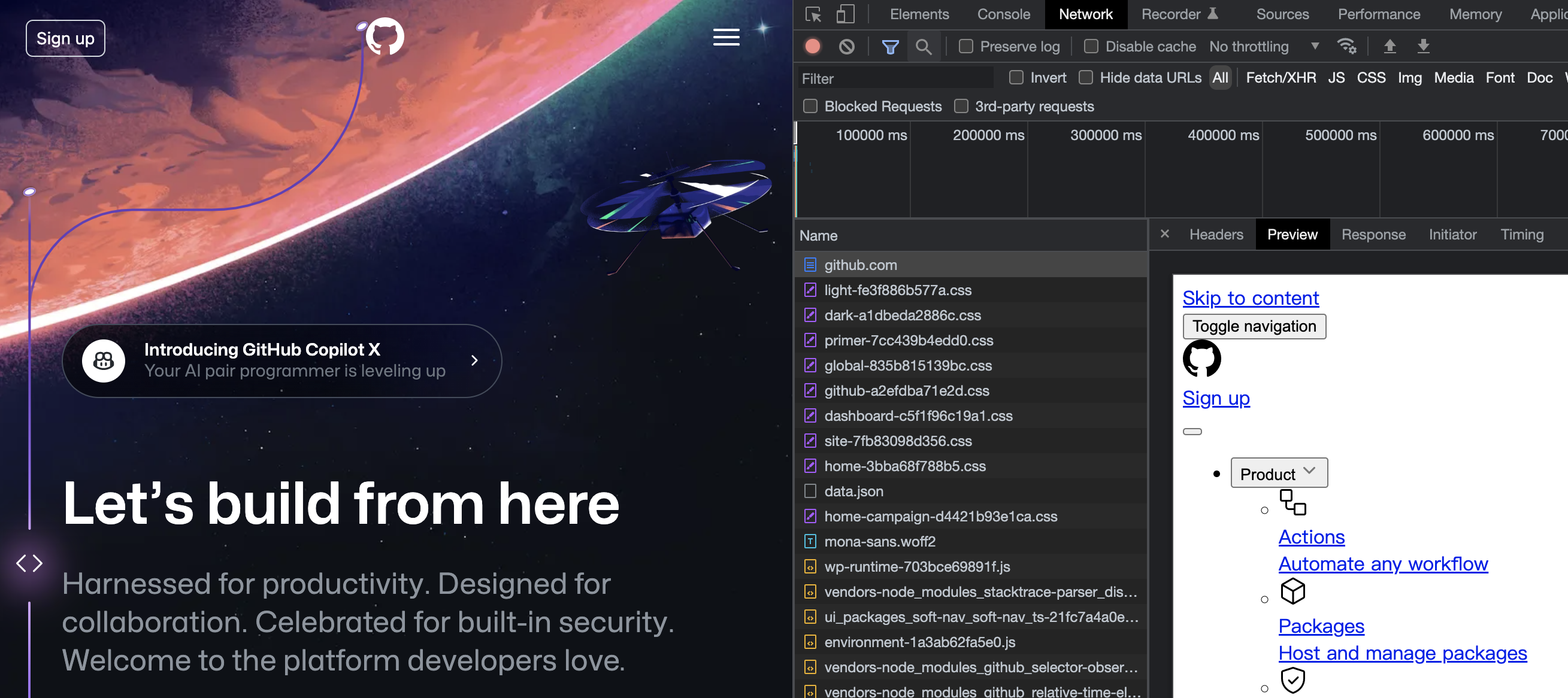The image size is (1568, 698).
Task: Close the request details panel
Action: tap(1164, 233)
